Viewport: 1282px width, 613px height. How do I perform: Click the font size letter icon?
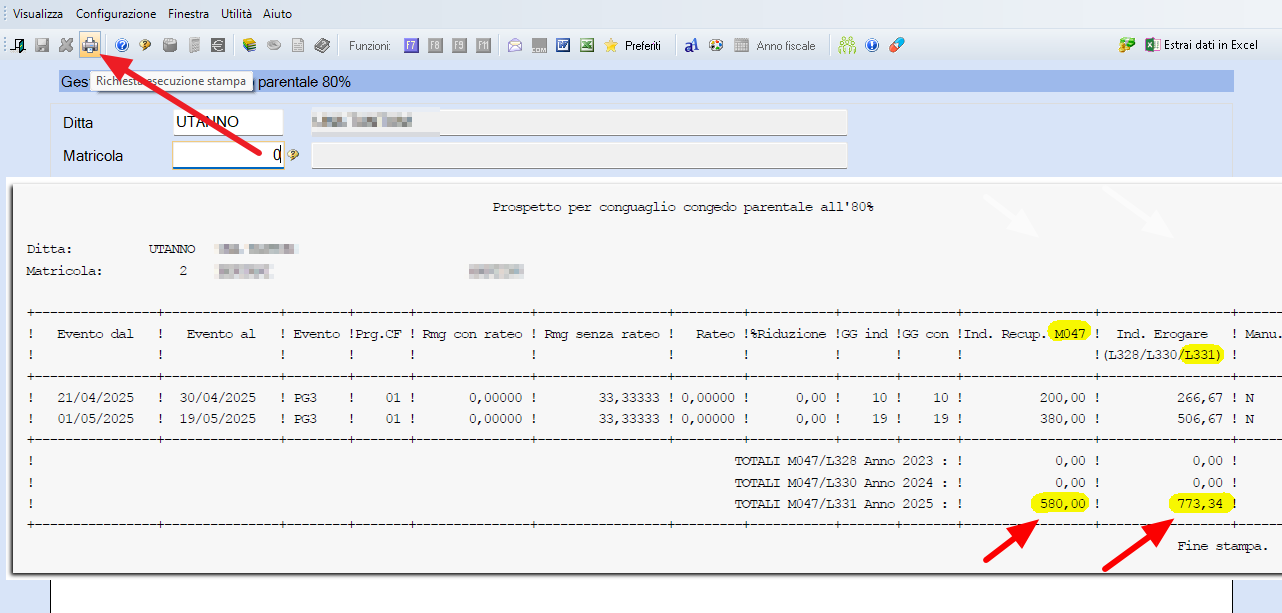click(692, 45)
